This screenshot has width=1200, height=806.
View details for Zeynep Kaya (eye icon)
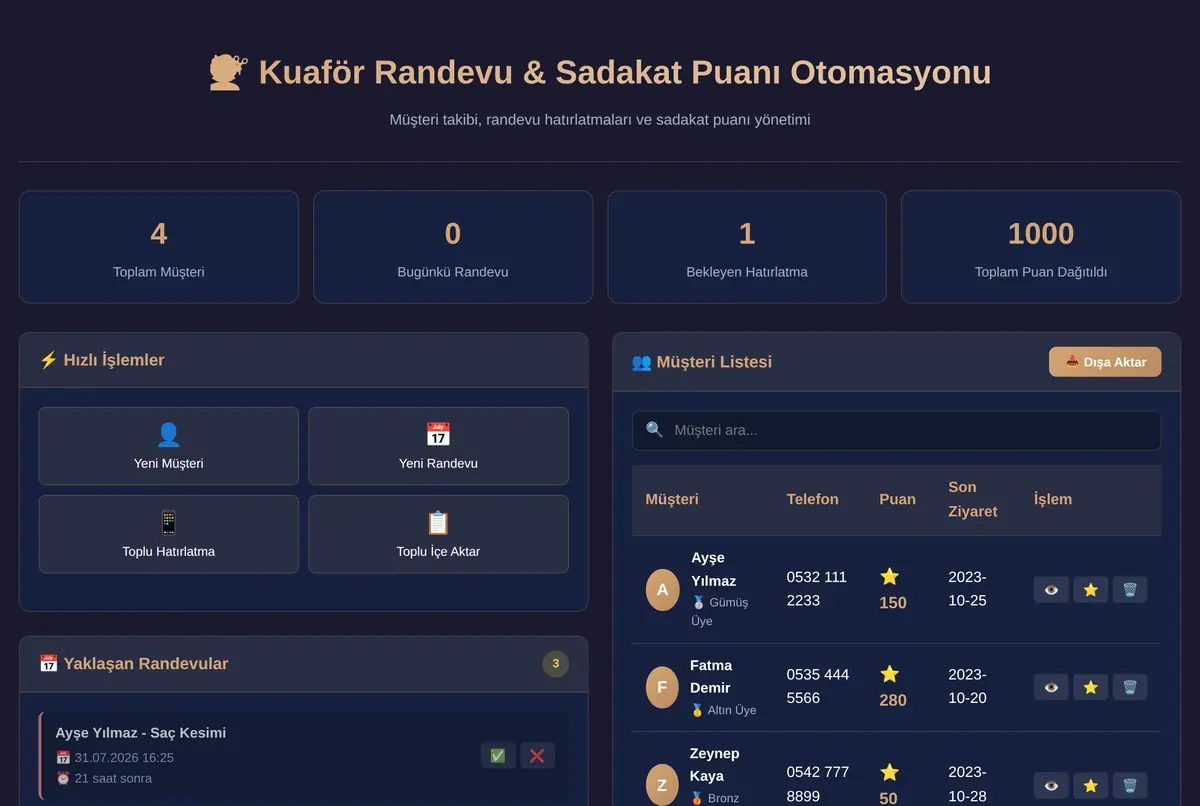tap(1051, 785)
